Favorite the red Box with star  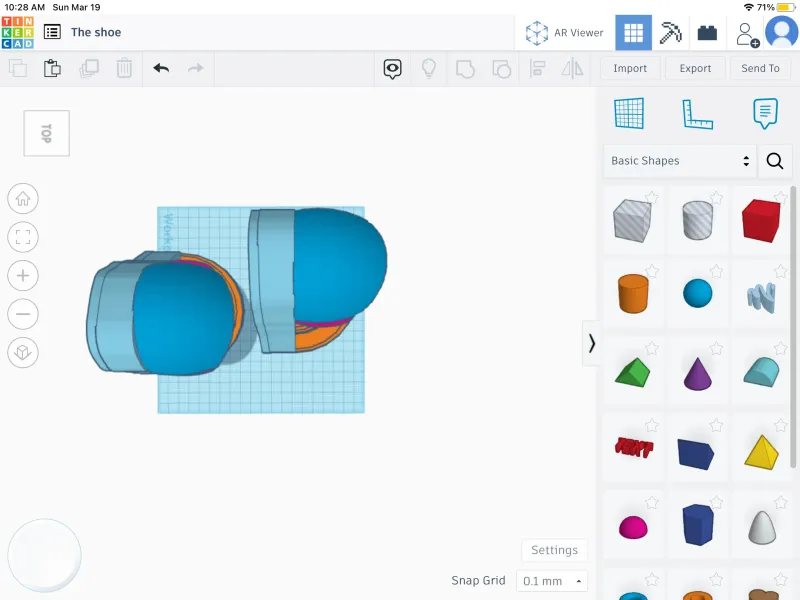pos(780,197)
